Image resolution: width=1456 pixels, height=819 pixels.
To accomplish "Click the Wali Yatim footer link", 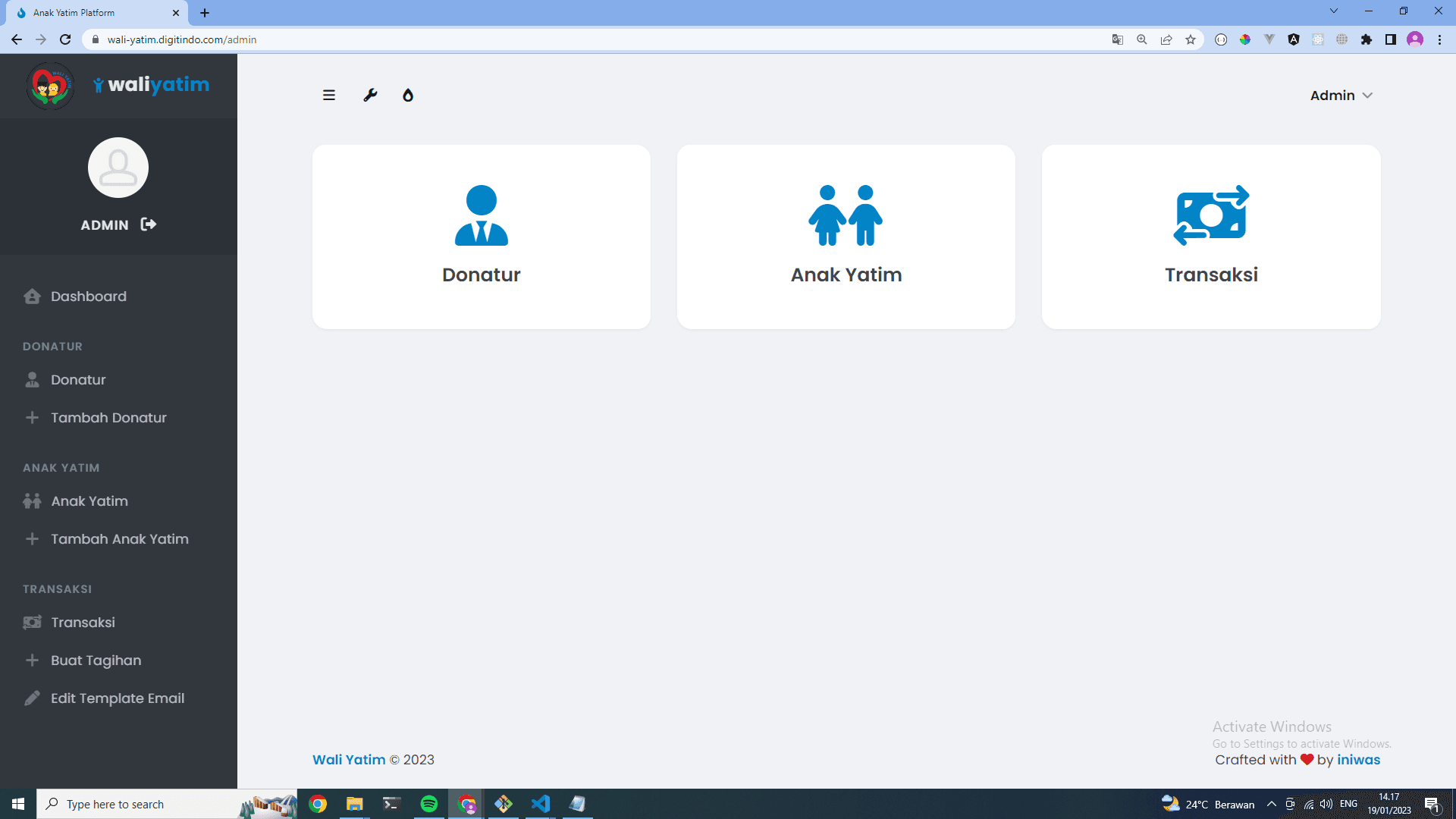I will (349, 760).
